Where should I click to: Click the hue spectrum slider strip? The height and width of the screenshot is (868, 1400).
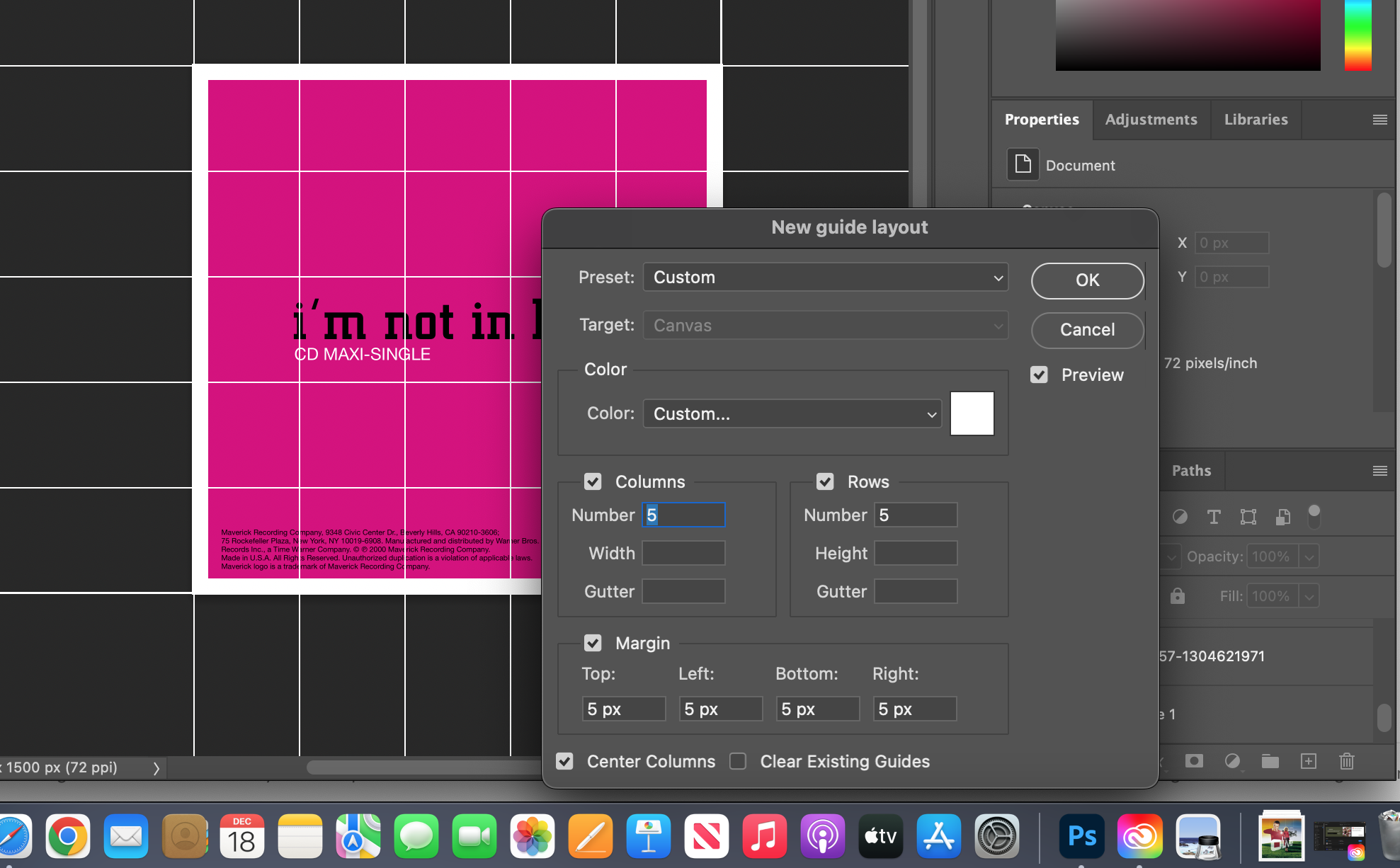[x=1358, y=35]
